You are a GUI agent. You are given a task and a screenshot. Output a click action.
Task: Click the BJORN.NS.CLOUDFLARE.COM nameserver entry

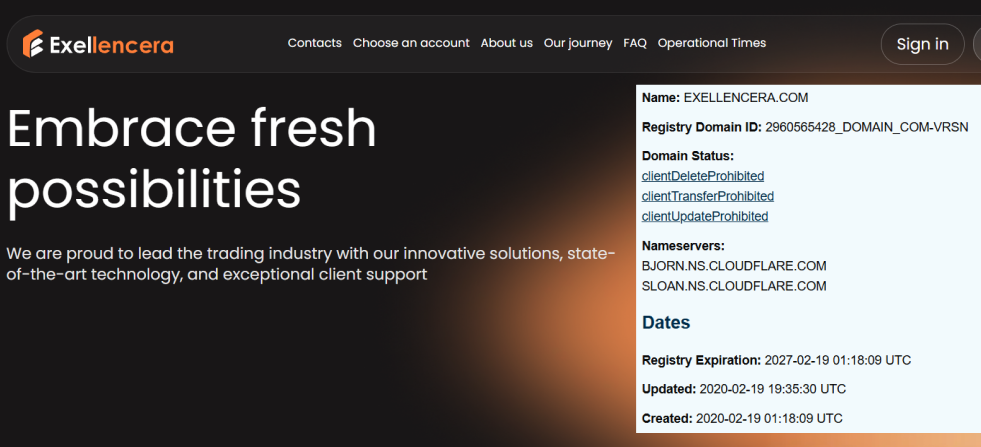pyautogui.click(x=733, y=266)
